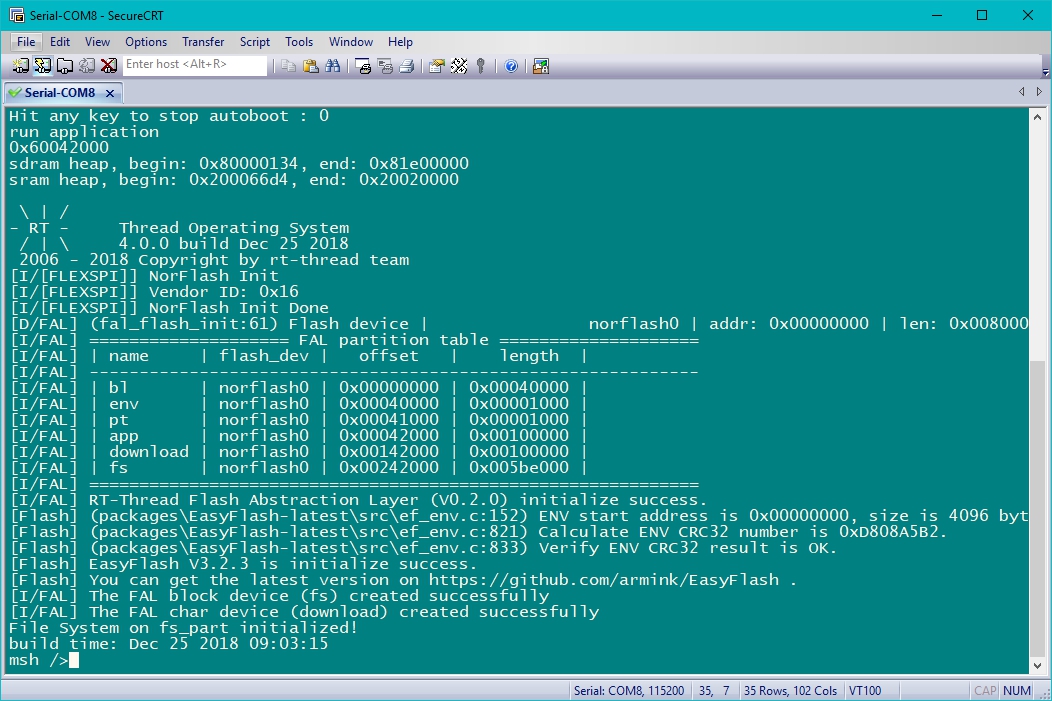Click the Disconnect red X icon
This screenshot has width=1052, height=701.
(109, 66)
